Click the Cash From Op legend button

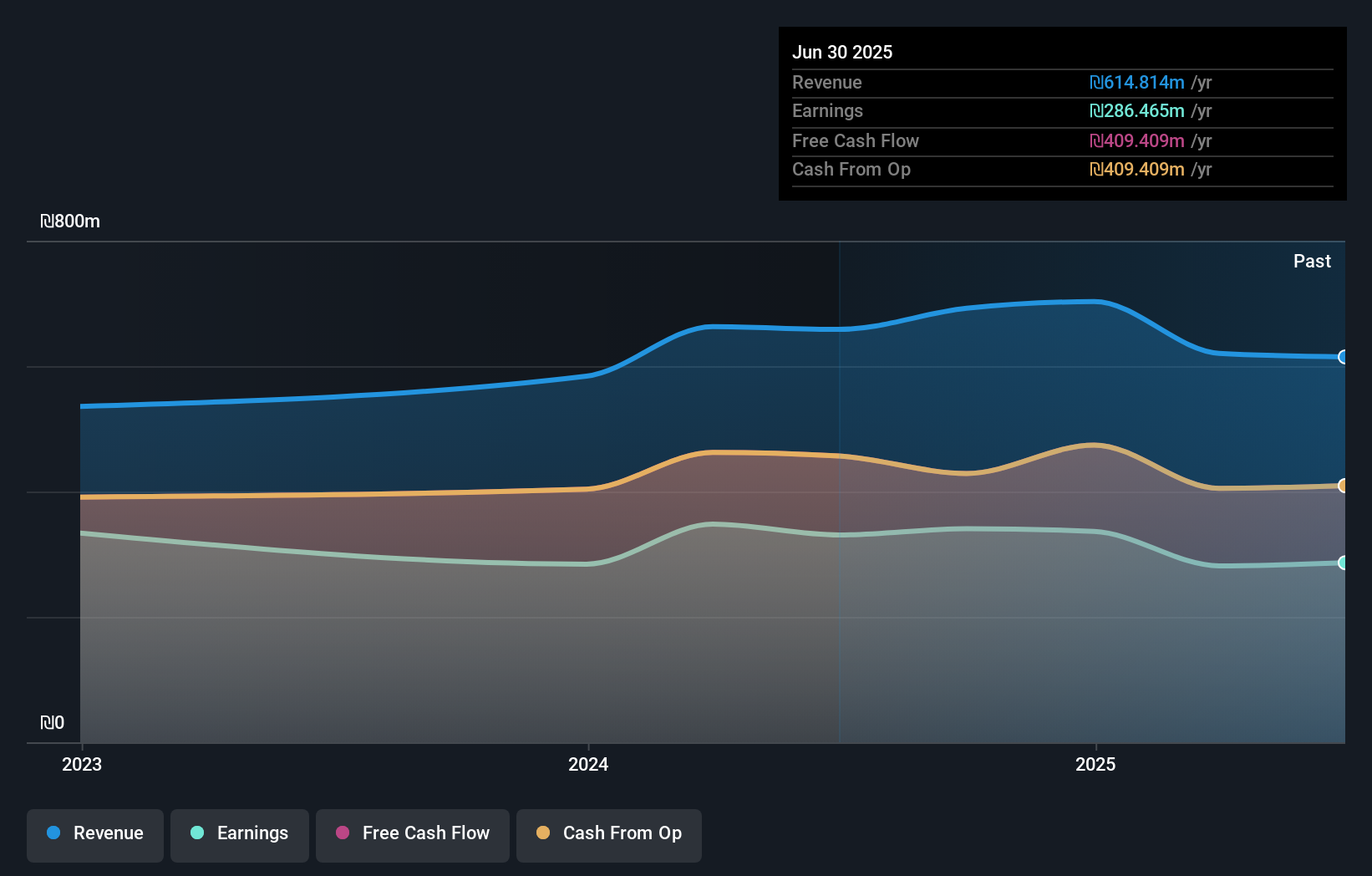coord(608,834)
